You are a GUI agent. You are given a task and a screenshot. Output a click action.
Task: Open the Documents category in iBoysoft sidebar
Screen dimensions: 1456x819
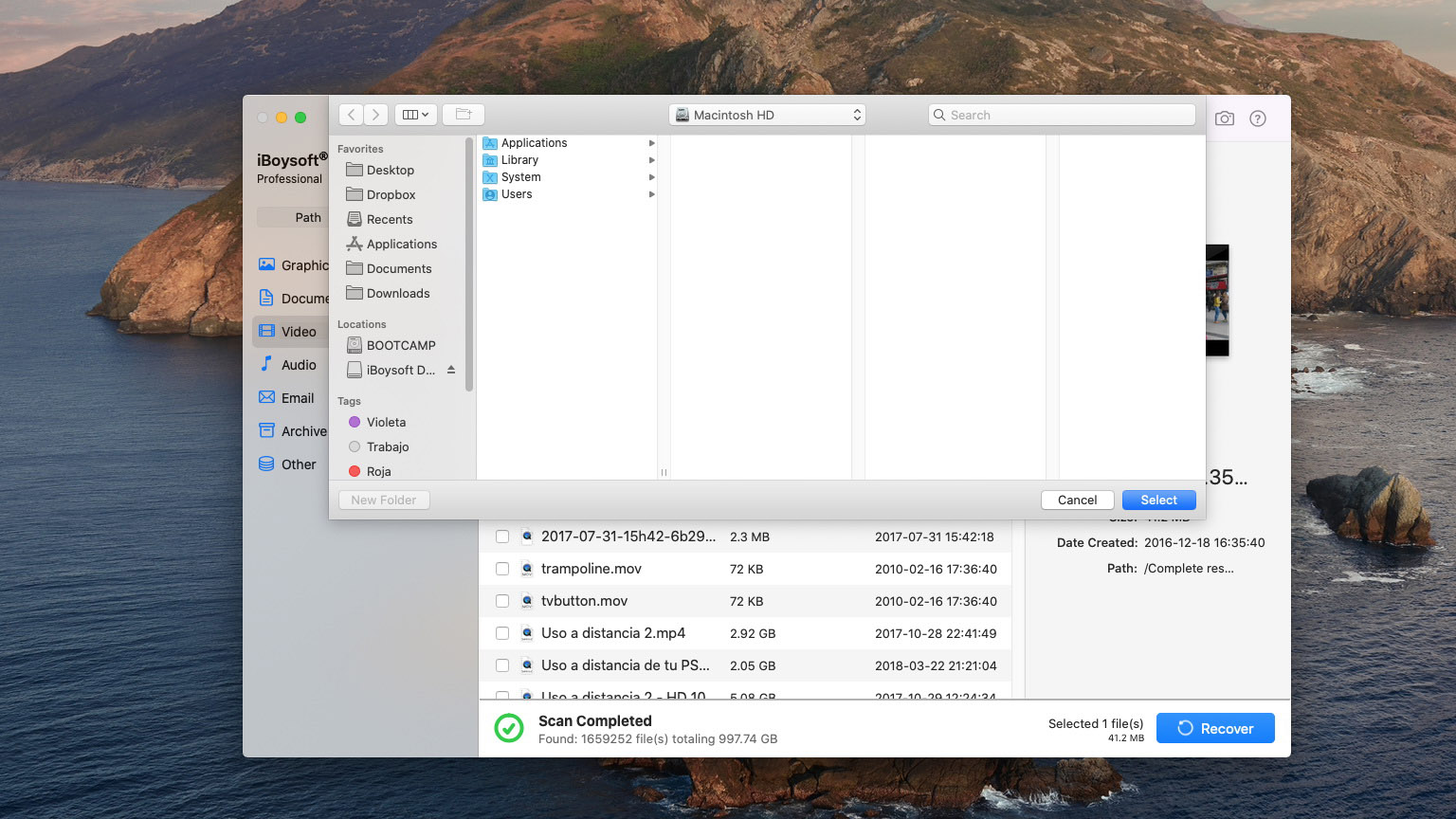tap(293, 299)
